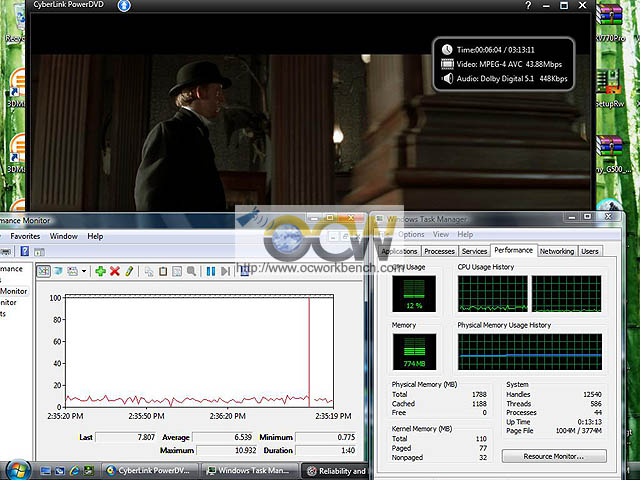Click the View Log Data toolbar icon
Image resolution: width=640 pixels, height=480 pixels.
tap(58, 271)
